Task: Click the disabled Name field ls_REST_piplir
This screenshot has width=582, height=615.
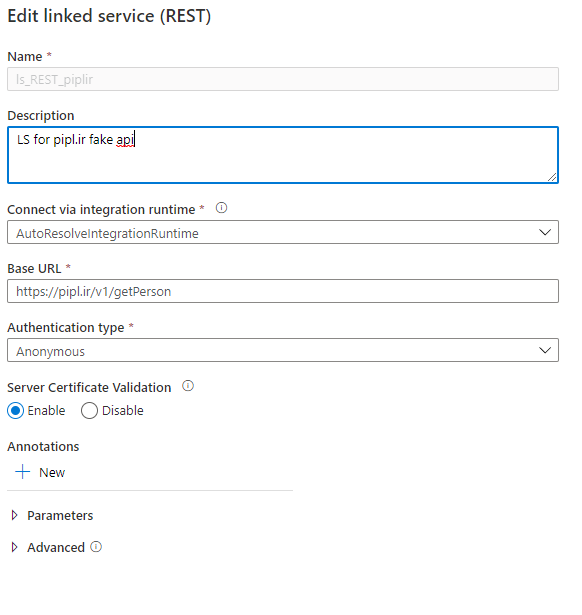Action: tap(283, 79)
